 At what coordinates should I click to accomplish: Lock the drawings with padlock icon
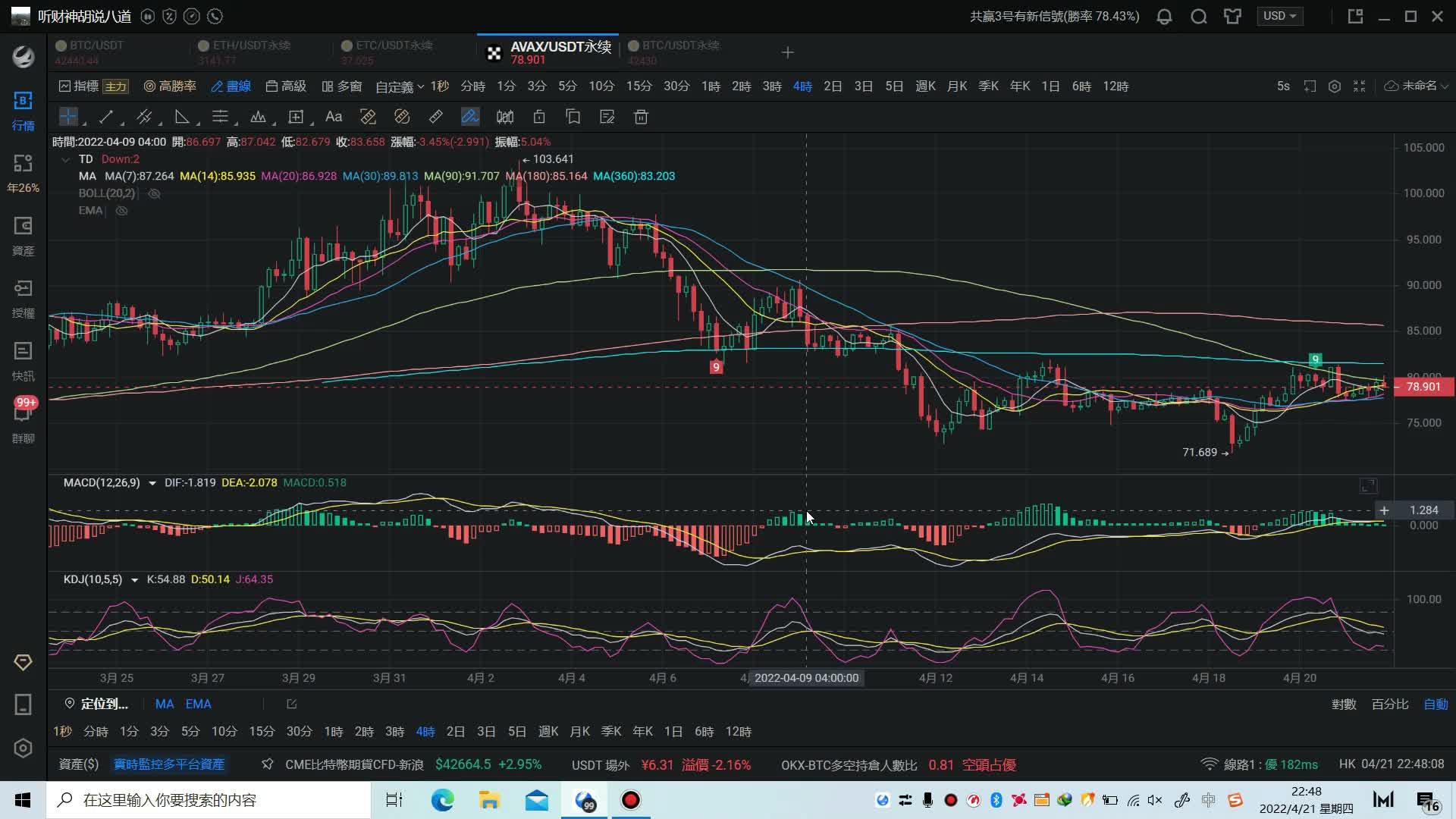pos(539,117)
